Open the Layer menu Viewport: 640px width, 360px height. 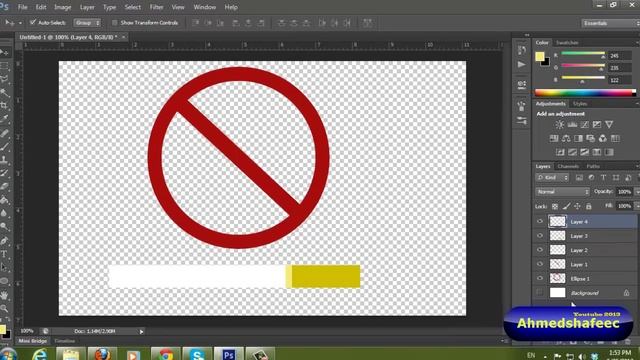(87, 7)
